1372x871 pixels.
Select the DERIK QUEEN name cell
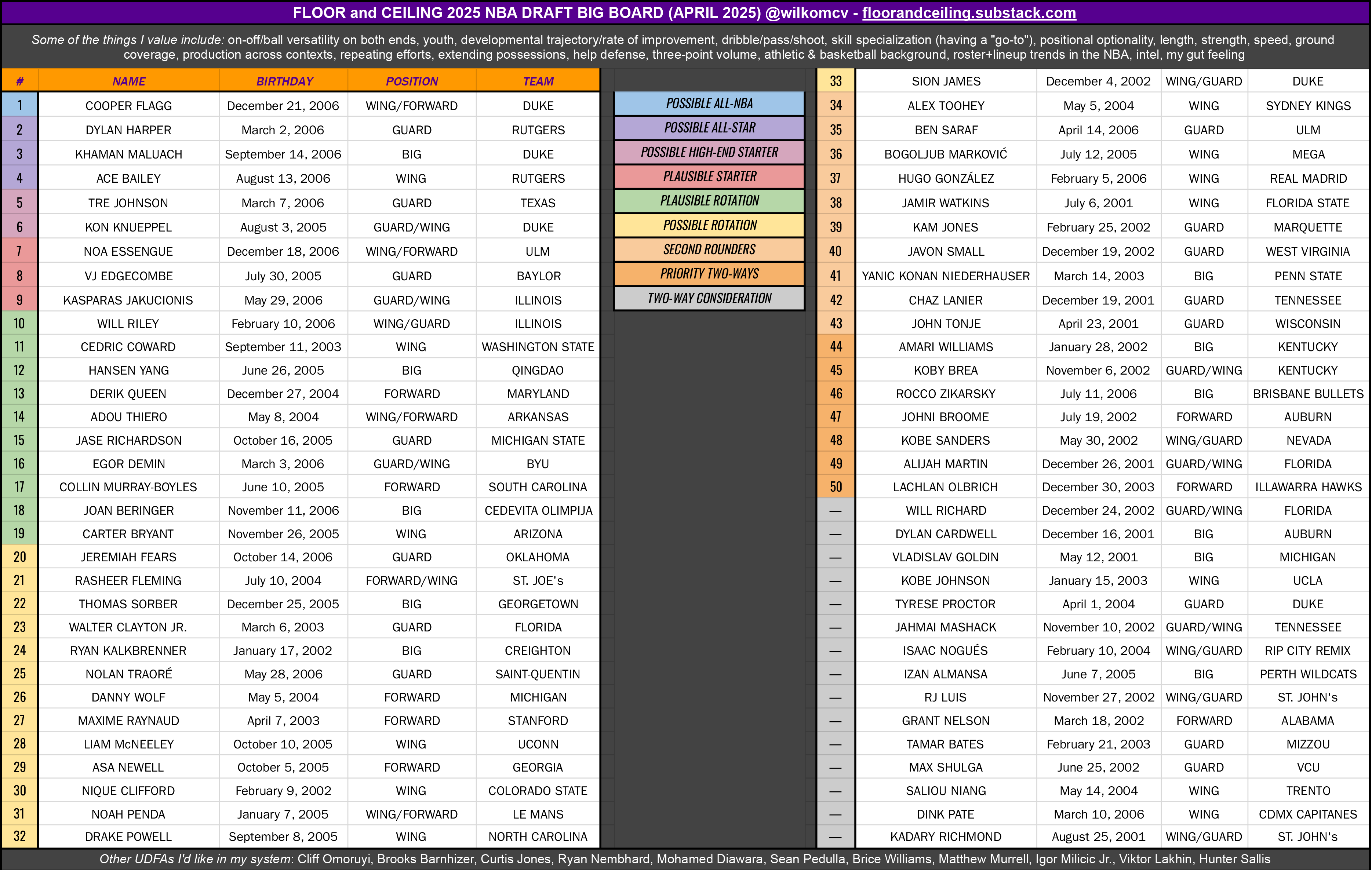coord(129,394)
